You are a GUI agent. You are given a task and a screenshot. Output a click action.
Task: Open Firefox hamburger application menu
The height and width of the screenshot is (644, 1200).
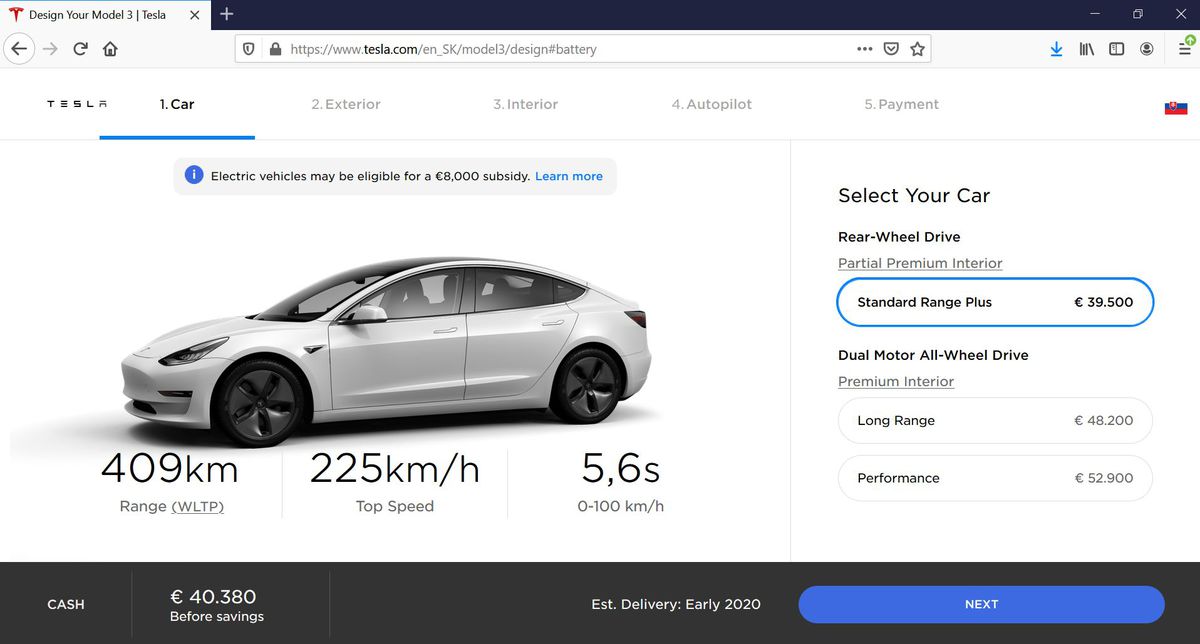point(1184,49)
